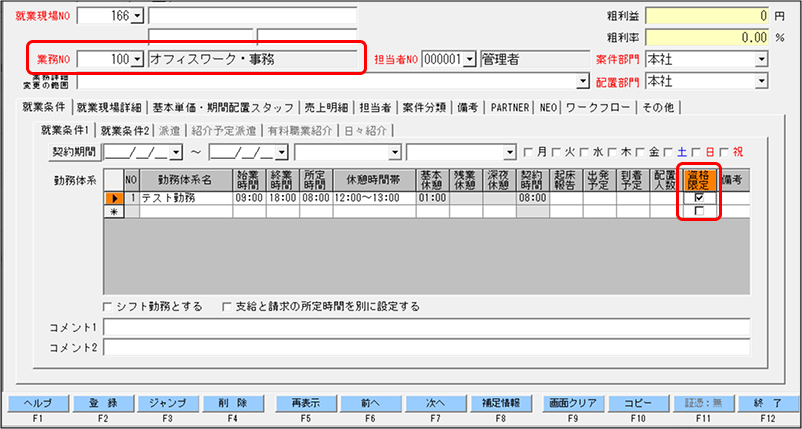Click the 粗利益 amount field
This screenshot has height=429, width=802.
pos(707,16)
